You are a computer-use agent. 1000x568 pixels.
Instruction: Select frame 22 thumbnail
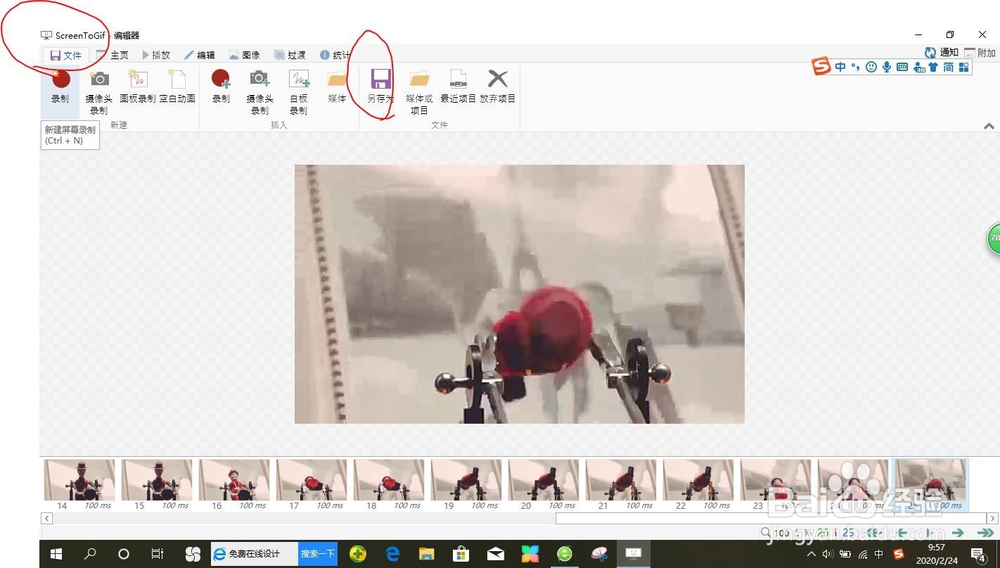pos(698,484)
